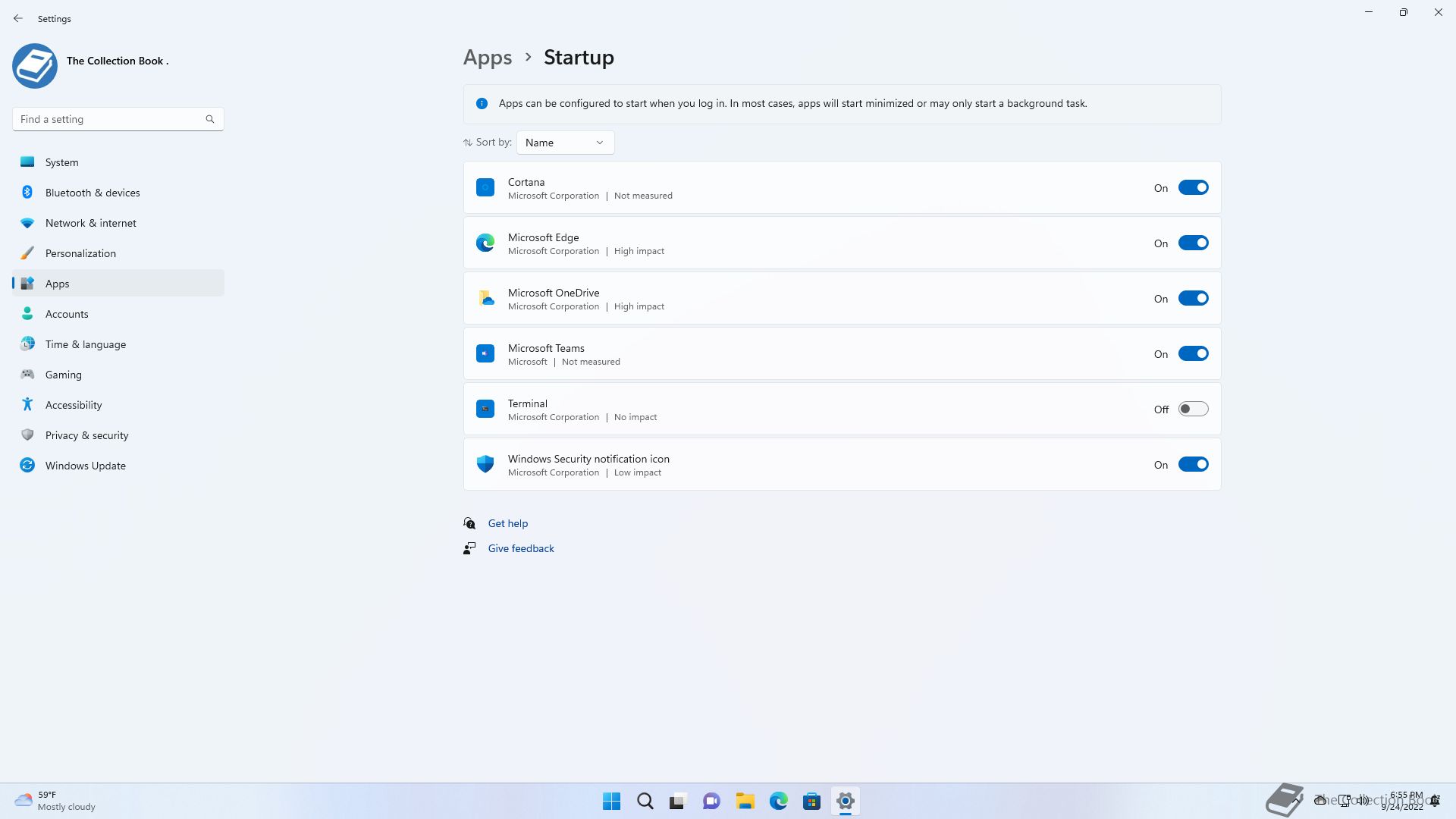Screen dimensions: 1456x819
Task: Click the 'Low impact' label under Windows Security
Action: [638, 472]
